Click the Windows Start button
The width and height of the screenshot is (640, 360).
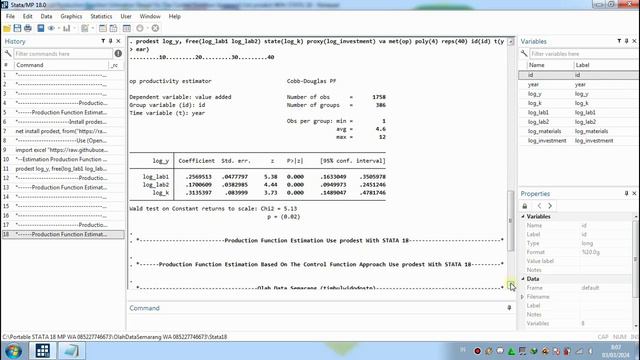13,351
